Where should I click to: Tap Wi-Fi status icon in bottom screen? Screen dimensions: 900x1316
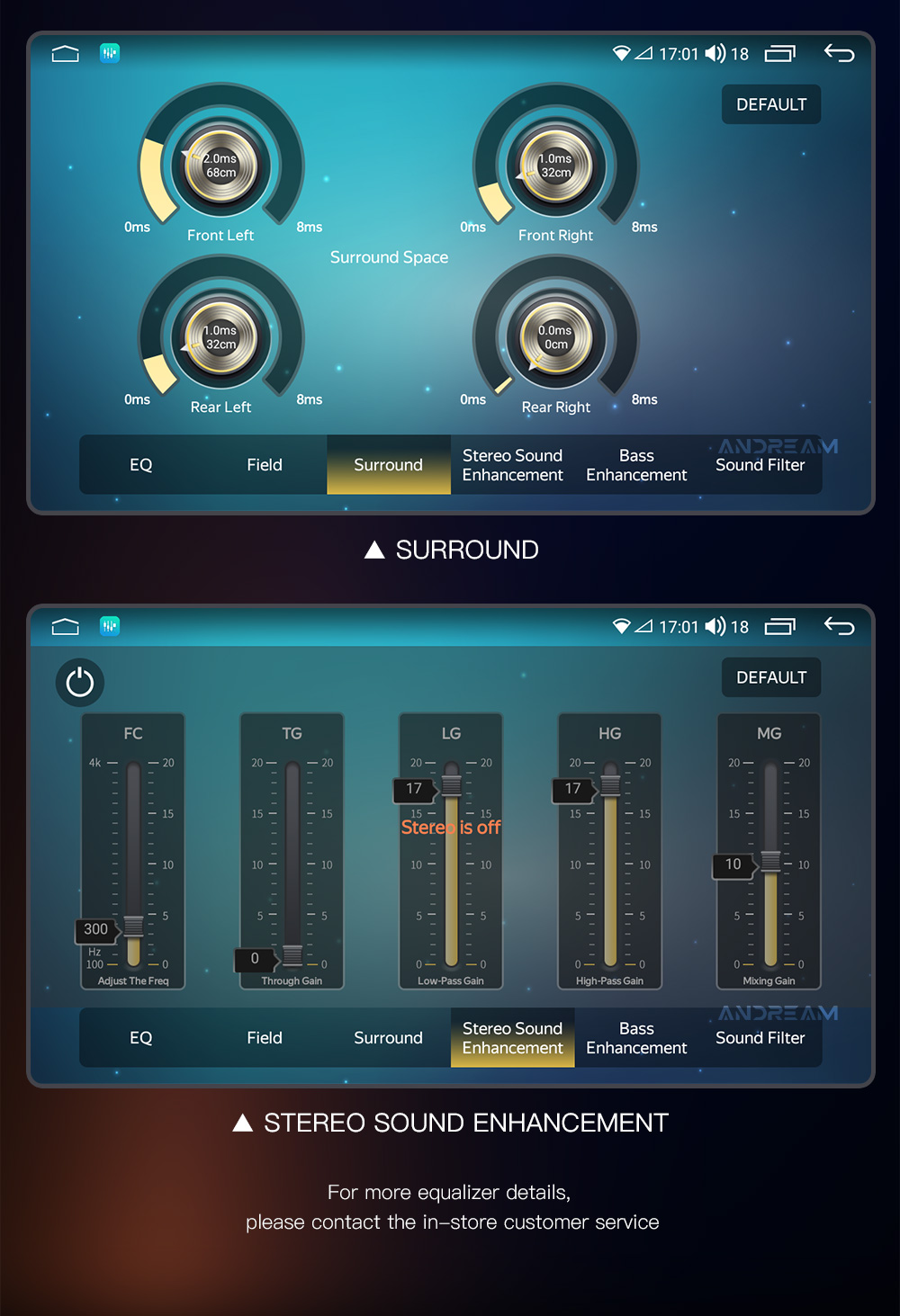(x=621, y=626)
